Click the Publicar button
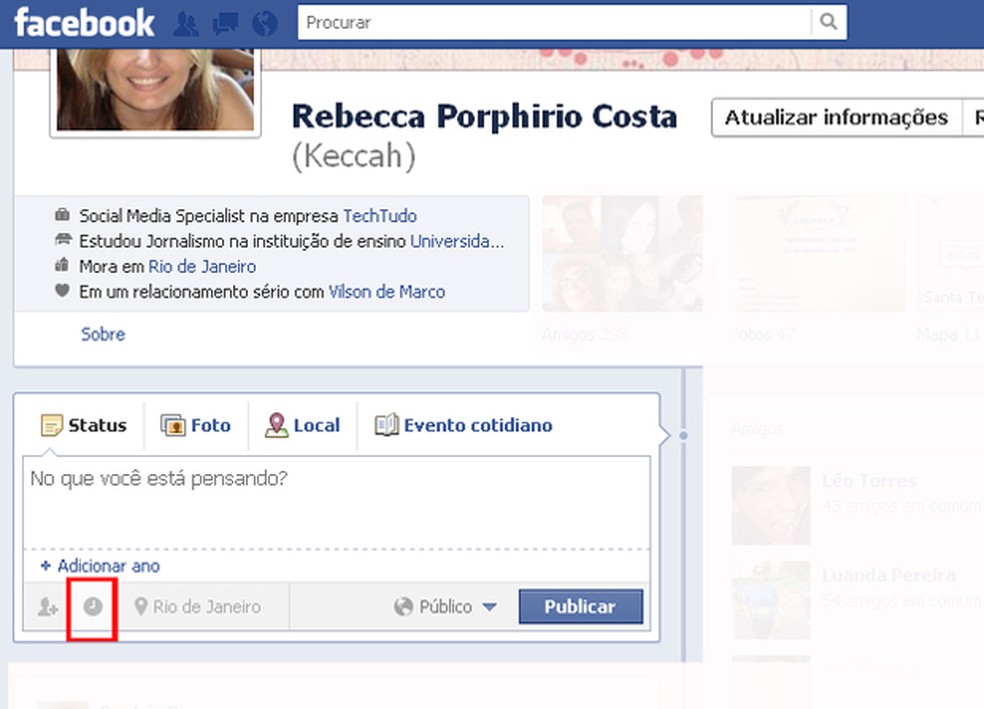This screenshot has width=984, height=709. [580, 607]
